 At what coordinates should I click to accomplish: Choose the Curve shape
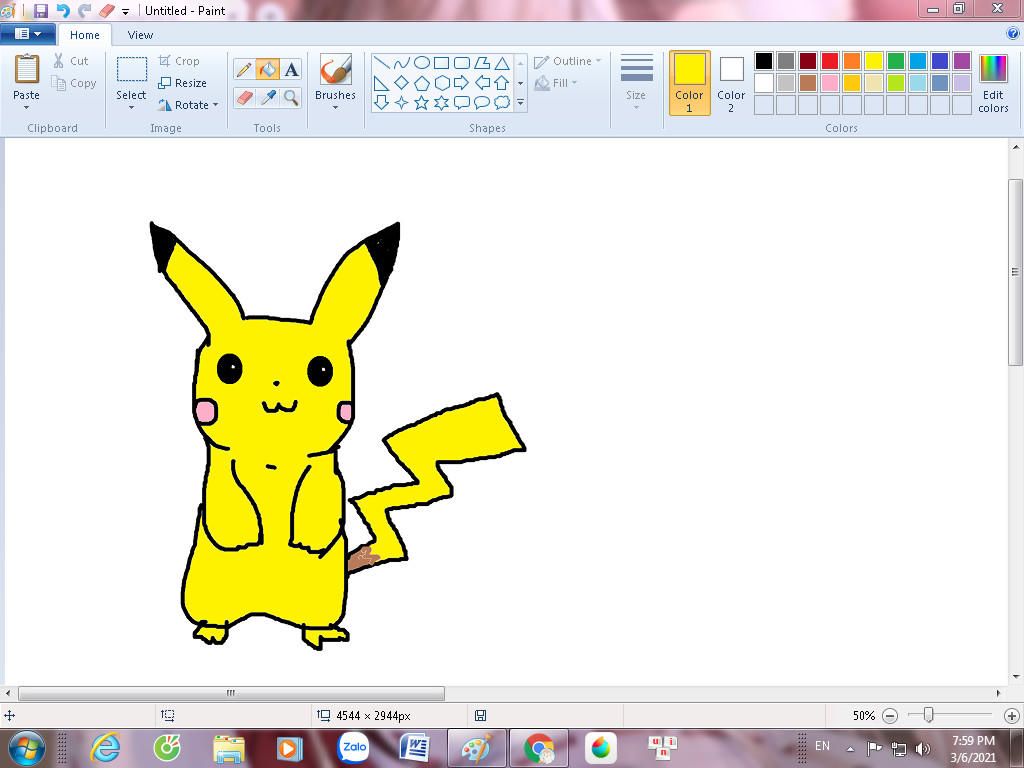[402, 63]
